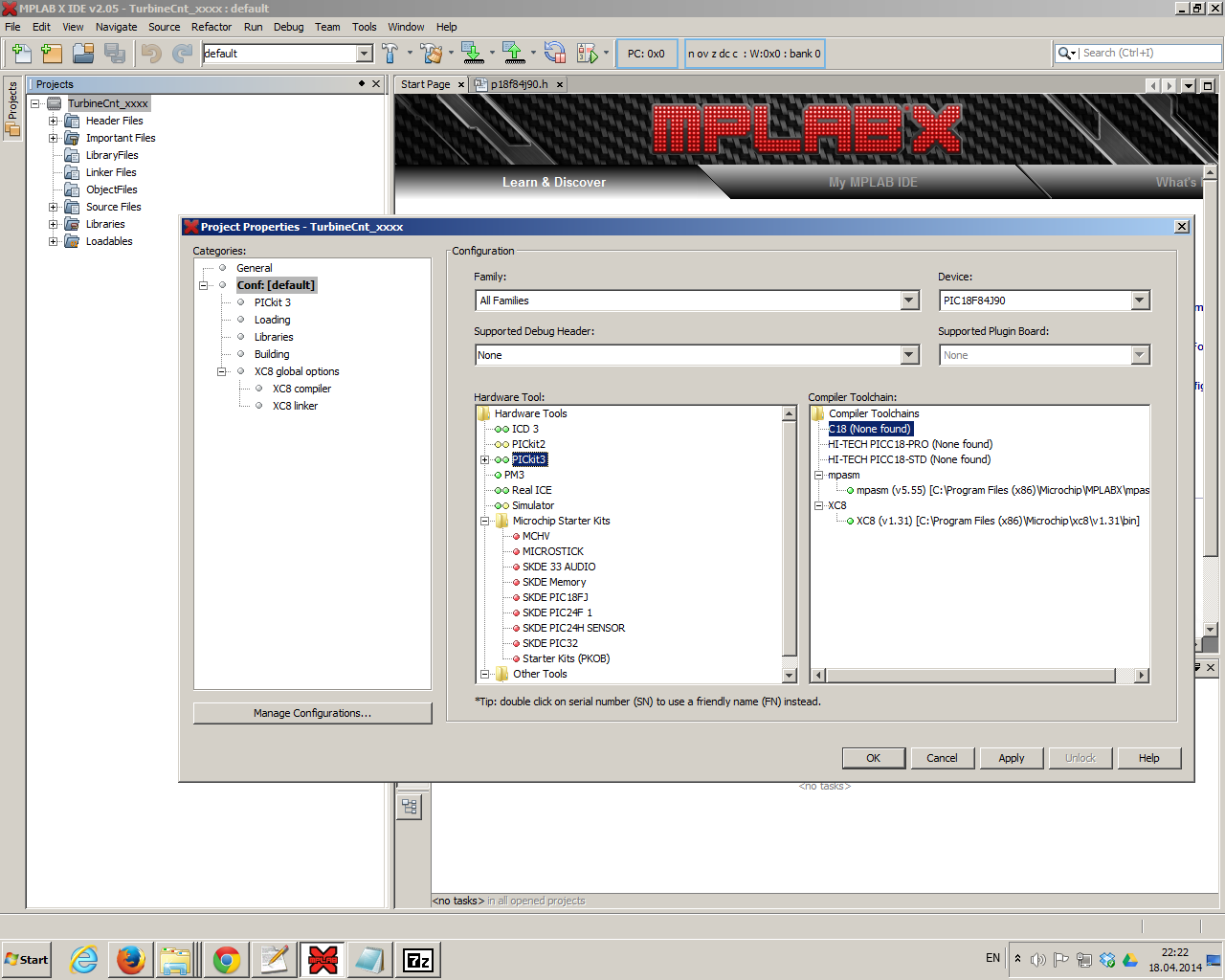Screen dimensions: 1225x980
Task: Click the dashboard icon in lower panel
Action: point(410,807)
